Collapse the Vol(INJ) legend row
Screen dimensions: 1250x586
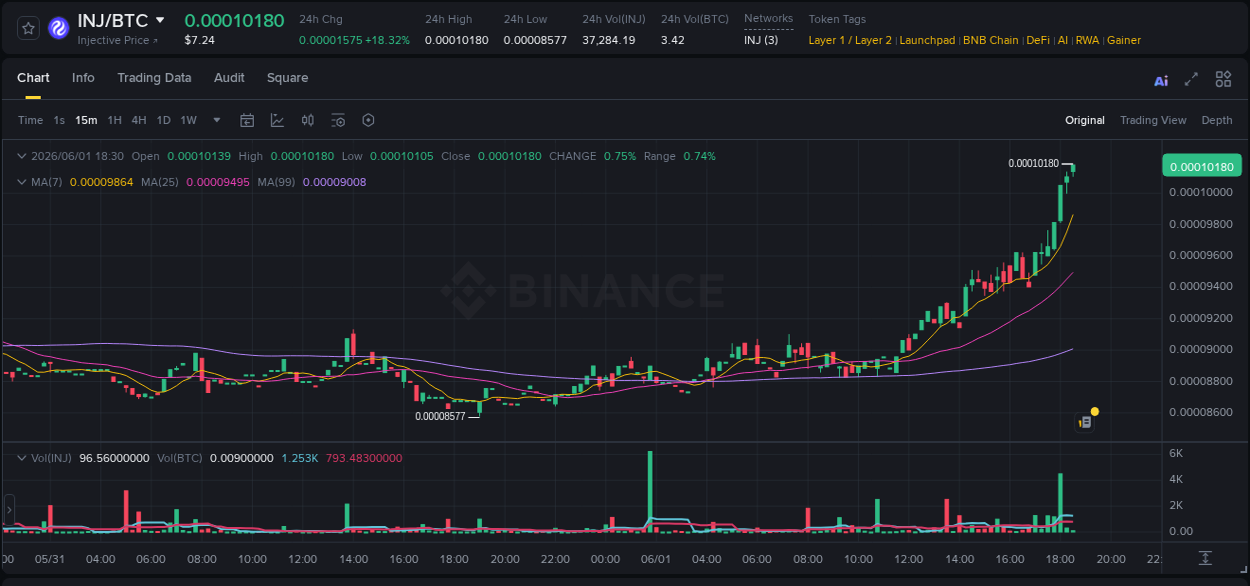(21, 458)
